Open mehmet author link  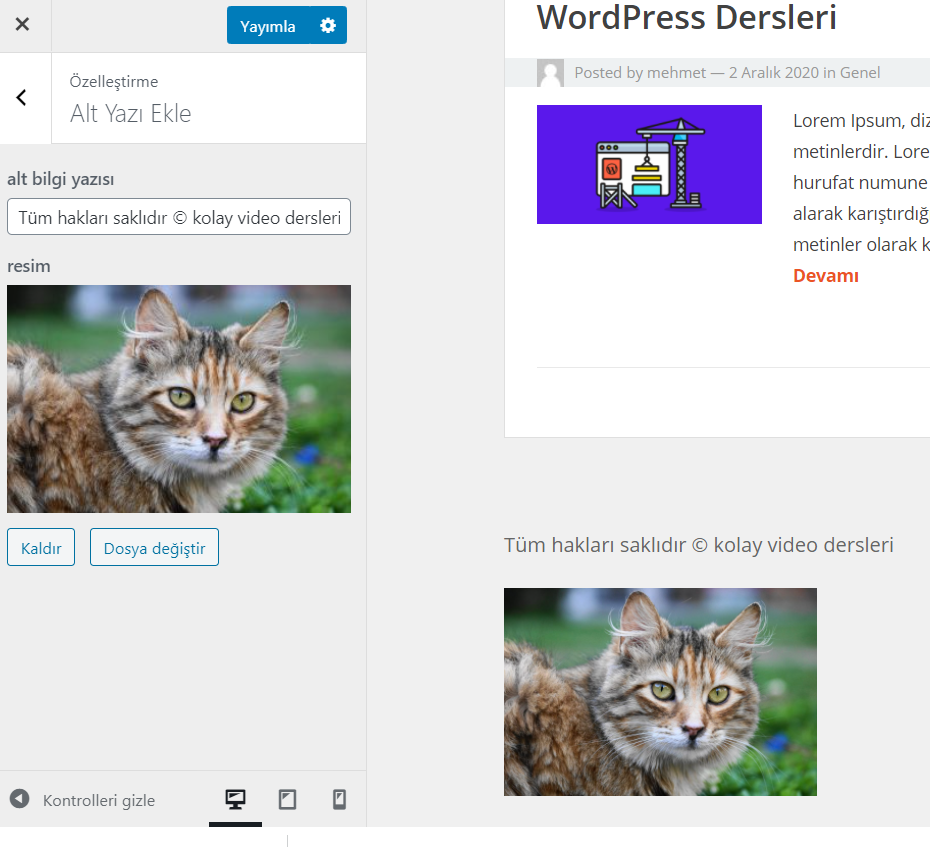pos(676,73)
